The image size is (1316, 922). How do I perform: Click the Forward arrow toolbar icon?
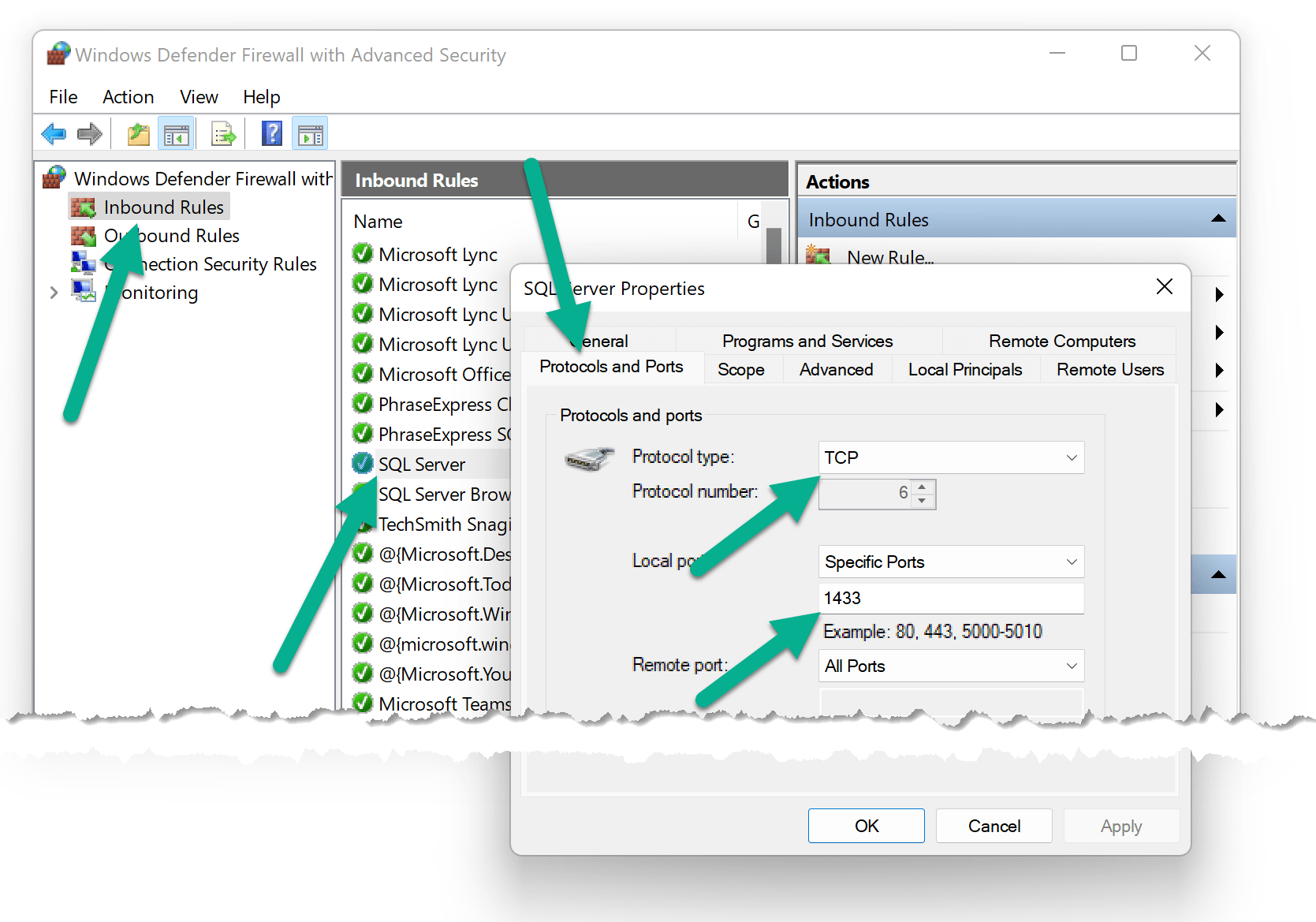(x=90, y=134)
